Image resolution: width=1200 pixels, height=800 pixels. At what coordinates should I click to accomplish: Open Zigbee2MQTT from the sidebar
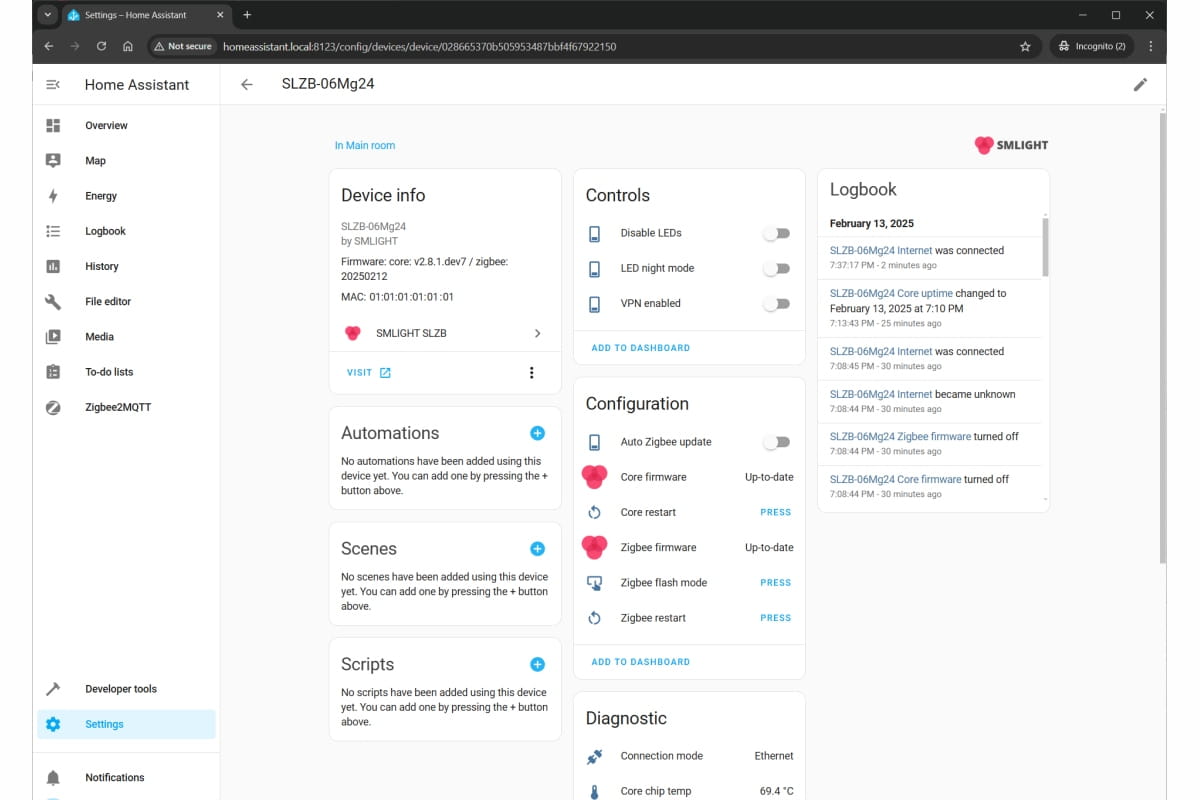click(x=117, y=407)
